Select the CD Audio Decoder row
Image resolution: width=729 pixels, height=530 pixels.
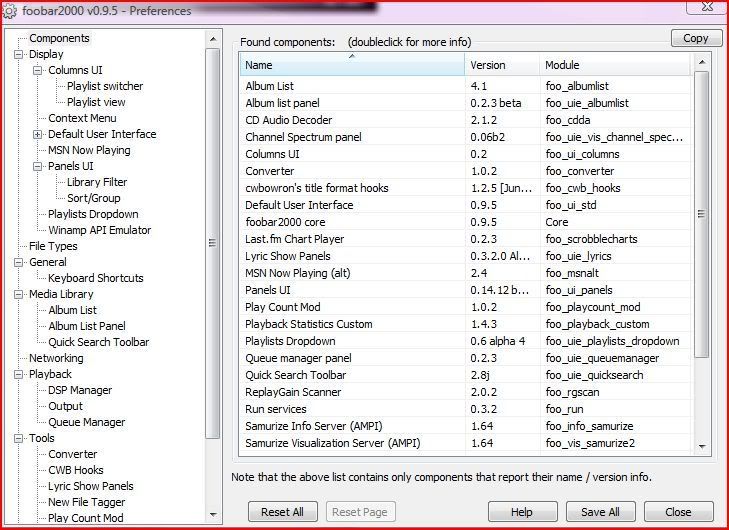tap(465, 120)
